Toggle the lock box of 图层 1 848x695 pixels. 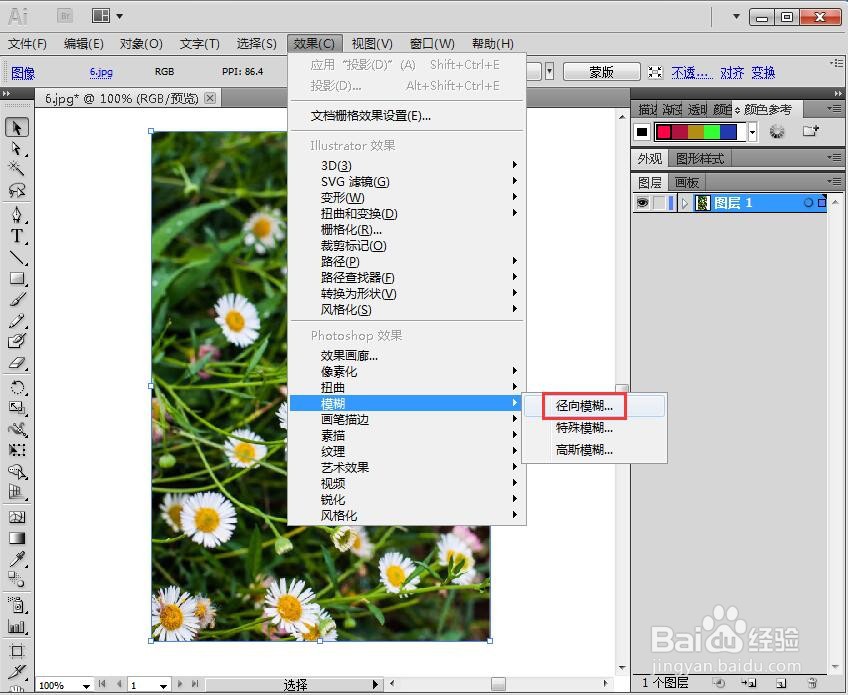click(x=659, y=203)
